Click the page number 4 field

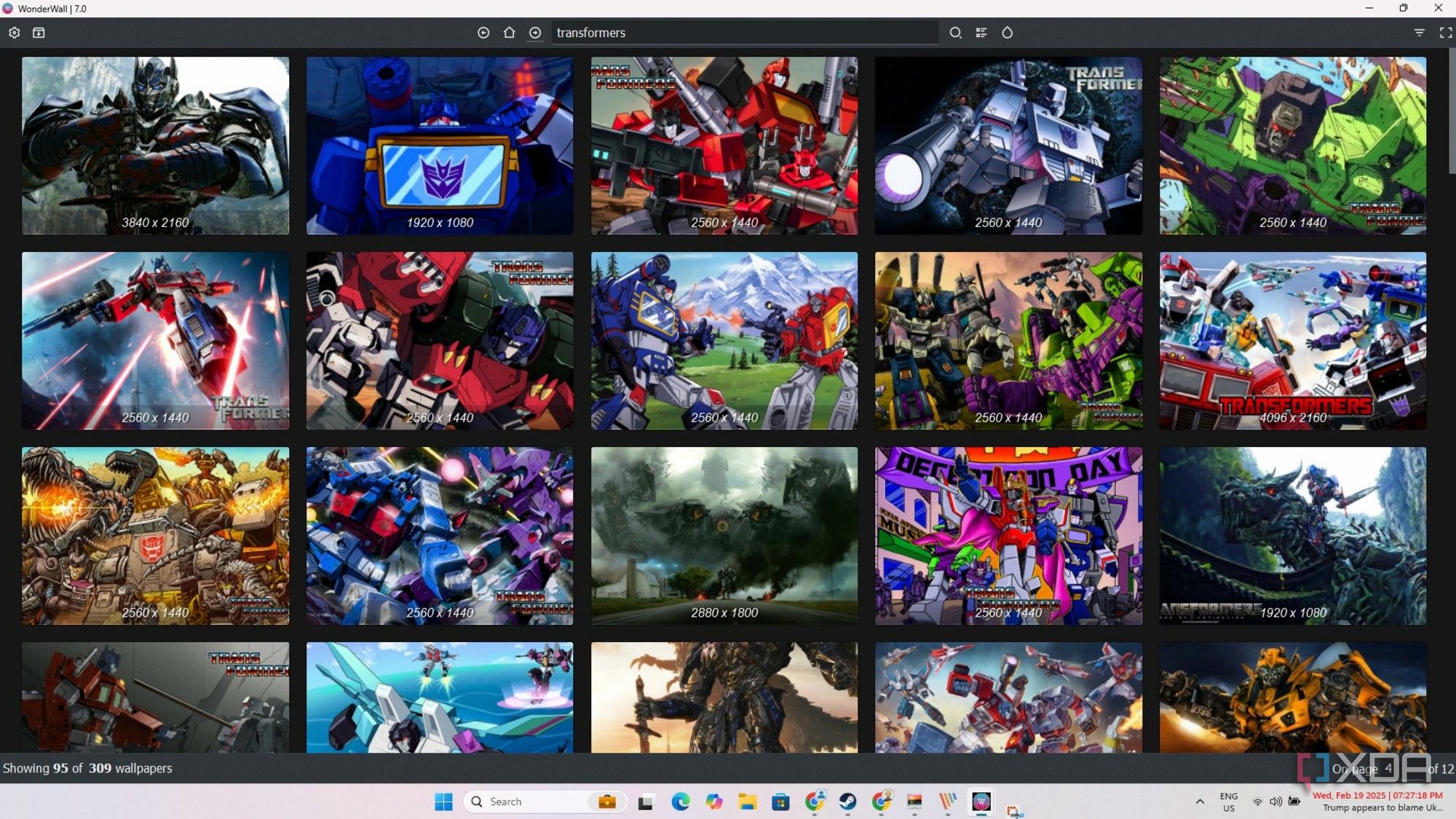(x=1402, y=769)
